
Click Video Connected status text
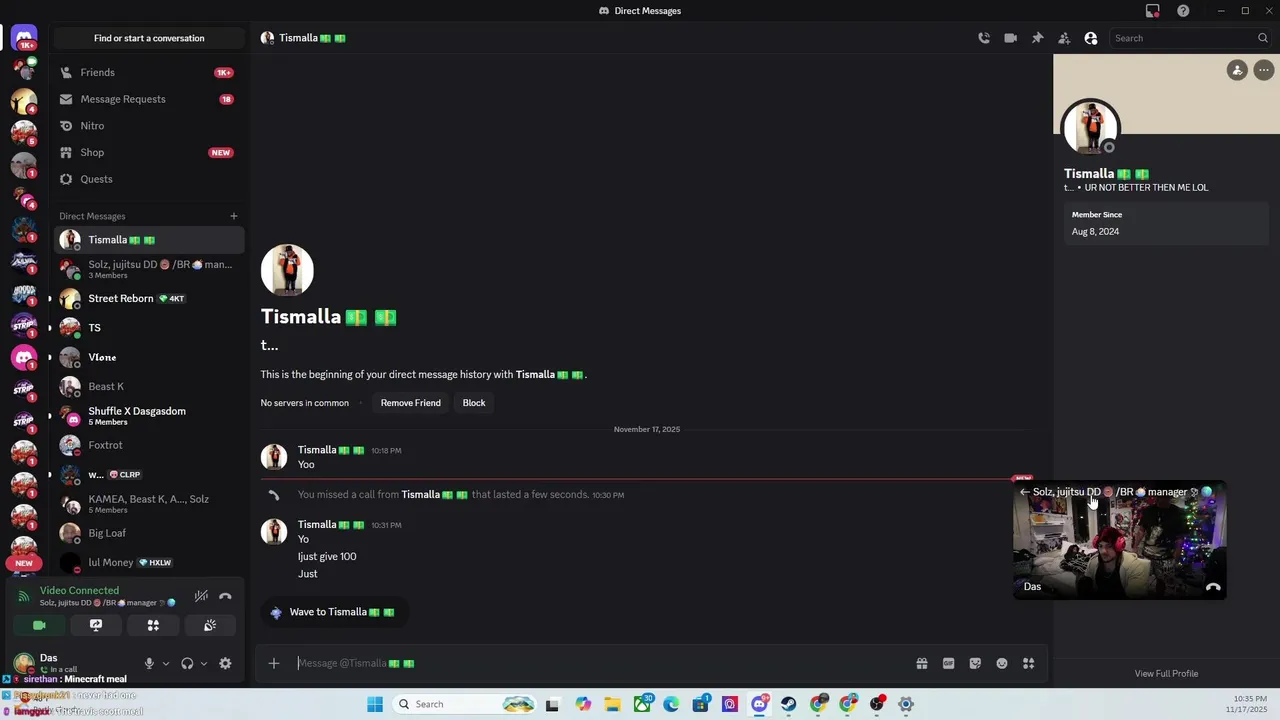pyautogui.click(x=79, y=590)
